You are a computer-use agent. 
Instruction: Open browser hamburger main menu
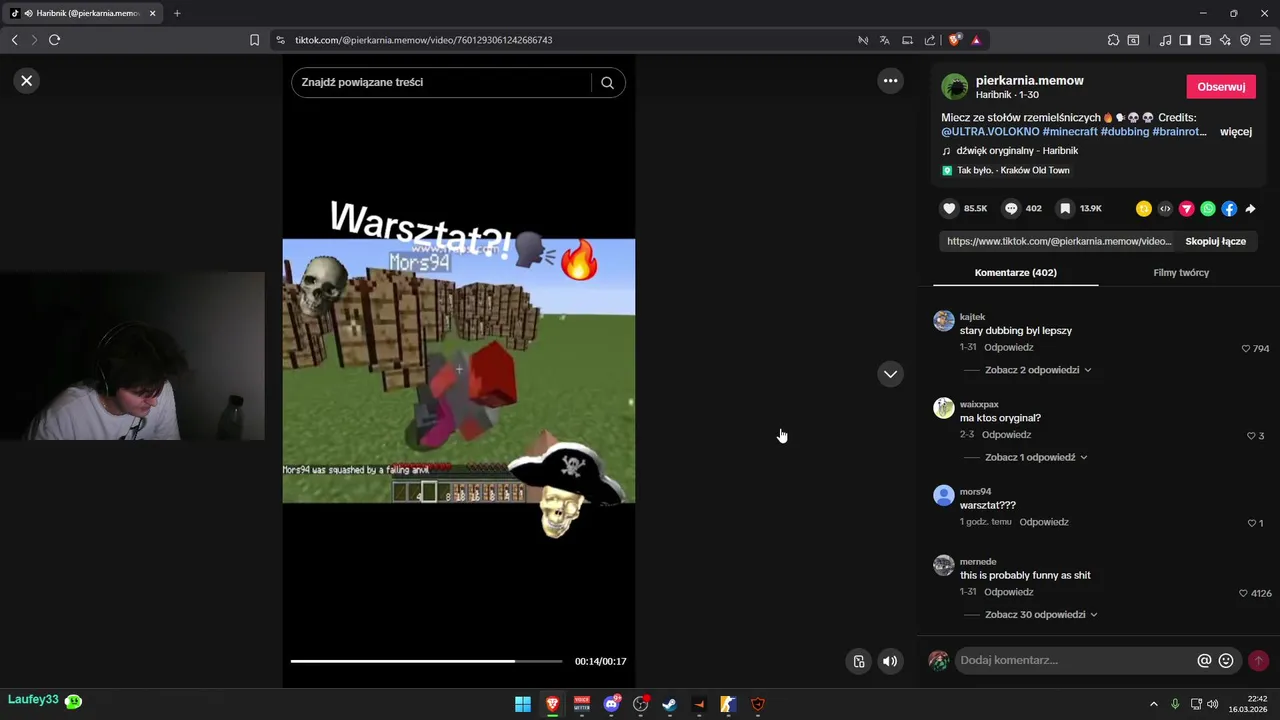[1265, 40]
